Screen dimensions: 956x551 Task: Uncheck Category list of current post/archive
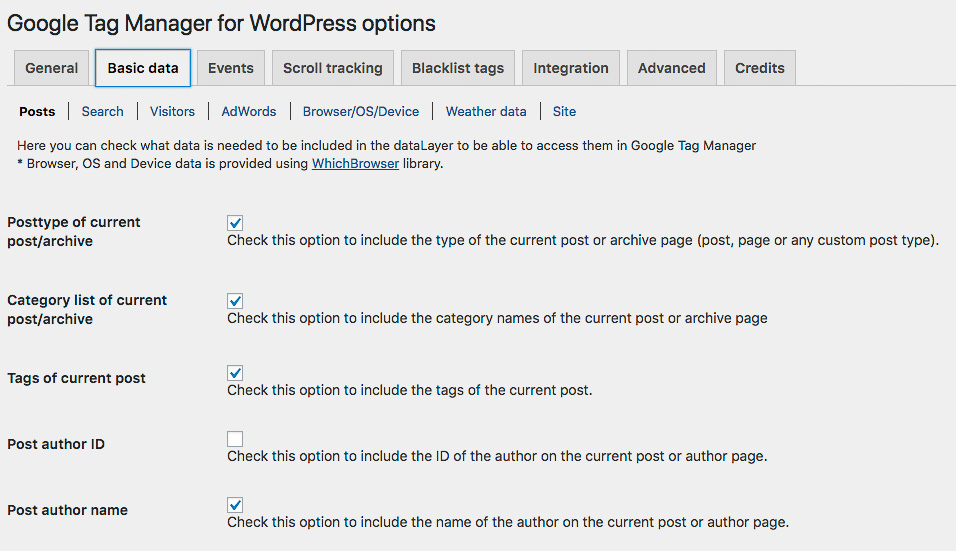coord(235,300)
